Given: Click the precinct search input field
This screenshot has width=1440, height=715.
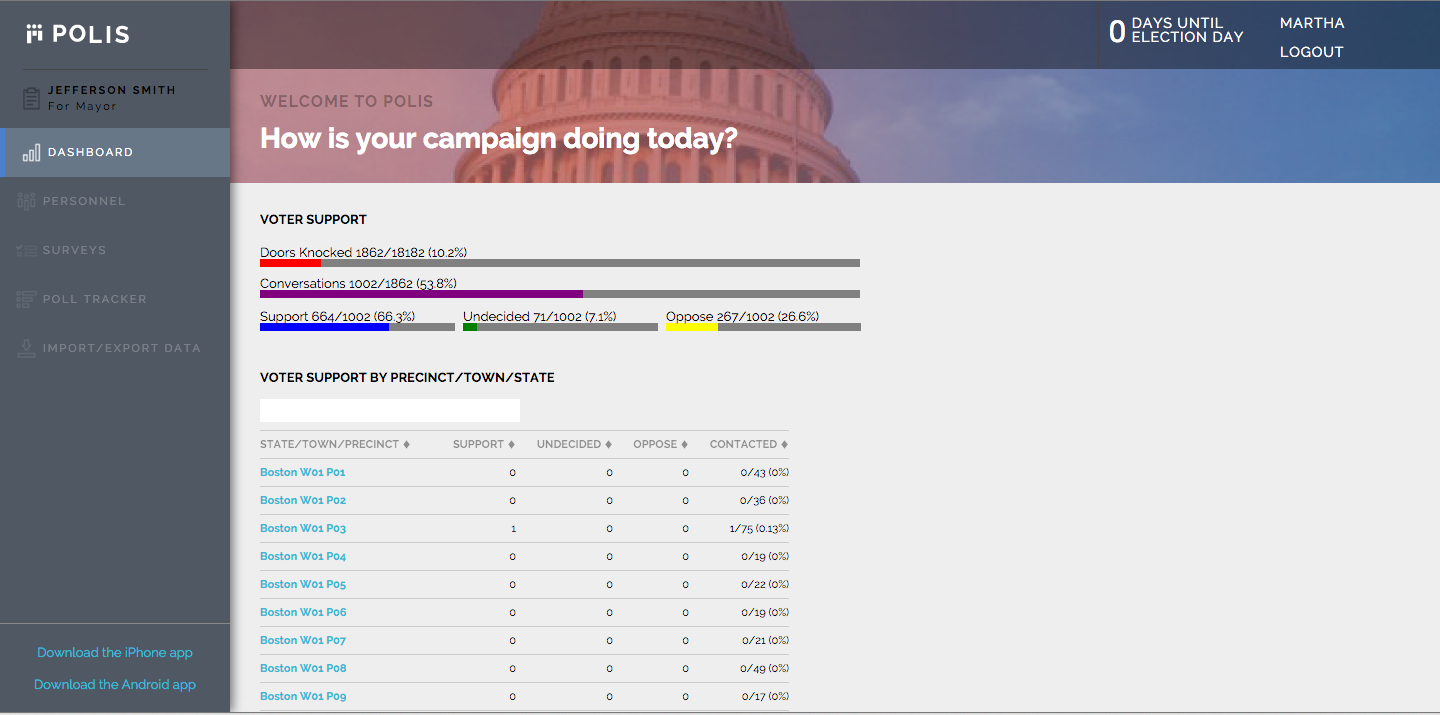Looking at the screenshot, I should coord(389,410).
